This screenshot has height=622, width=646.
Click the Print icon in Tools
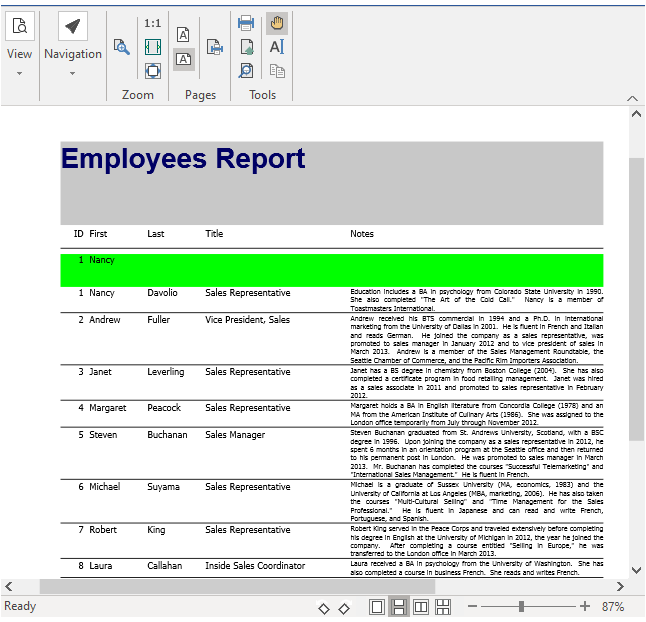point(246,22)
